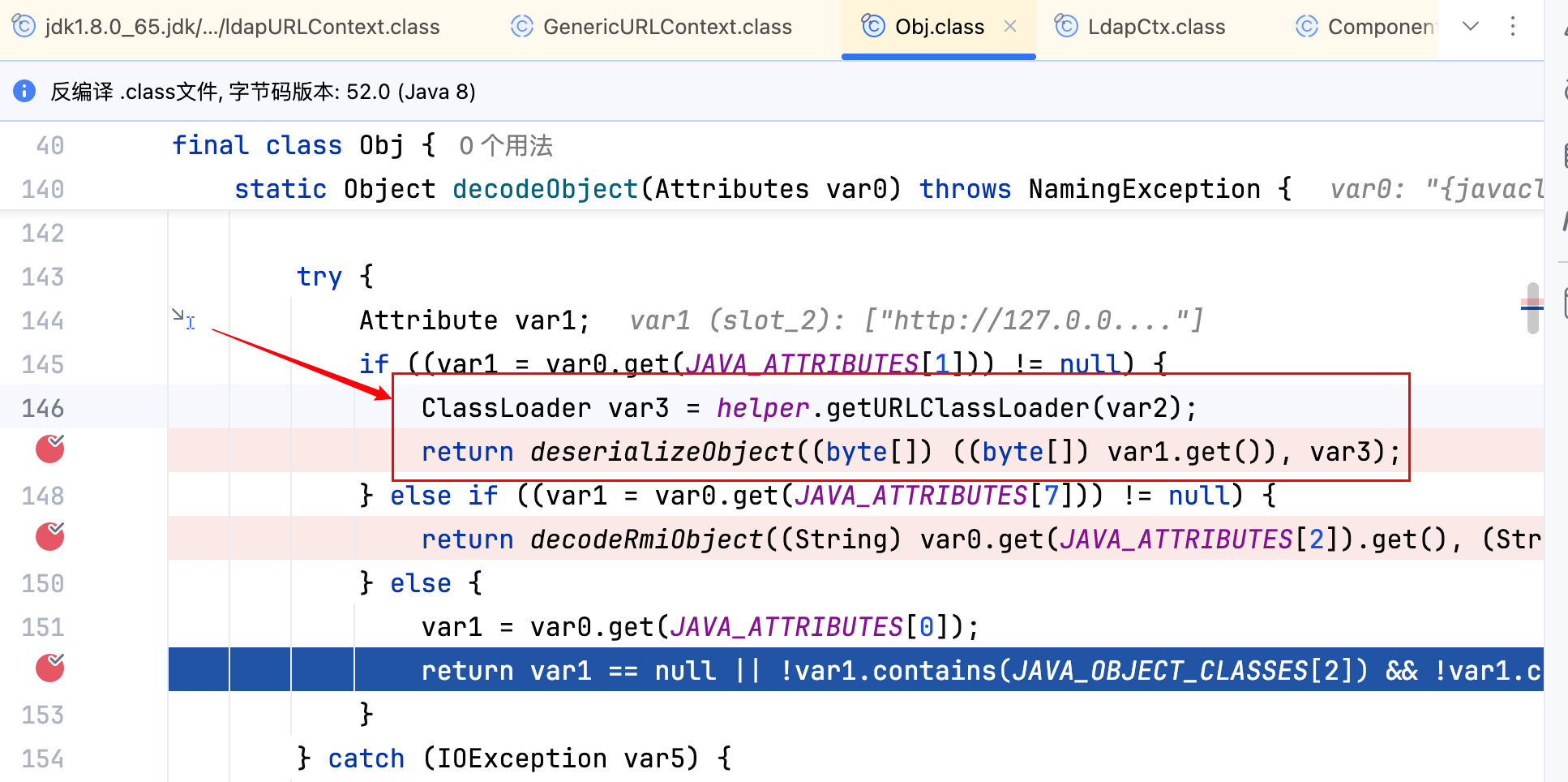
Task: Click the red marker on the error stripe
Action: click(x=1531, y=306)
